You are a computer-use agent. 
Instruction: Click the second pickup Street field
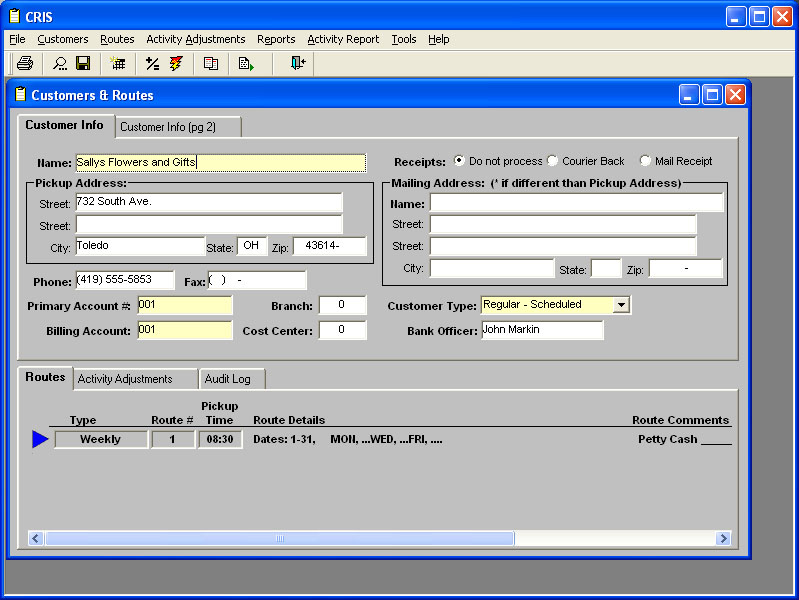(209, 224)
